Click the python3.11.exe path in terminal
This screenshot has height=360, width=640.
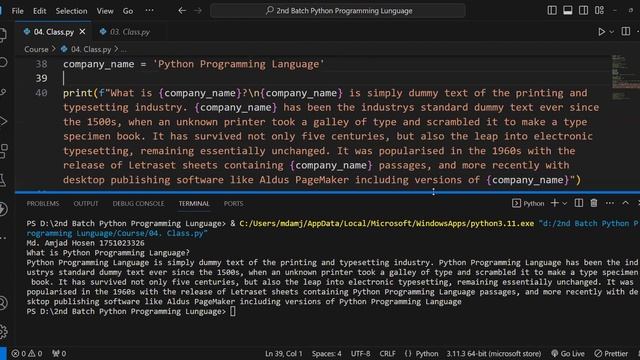tap(387, 224)
